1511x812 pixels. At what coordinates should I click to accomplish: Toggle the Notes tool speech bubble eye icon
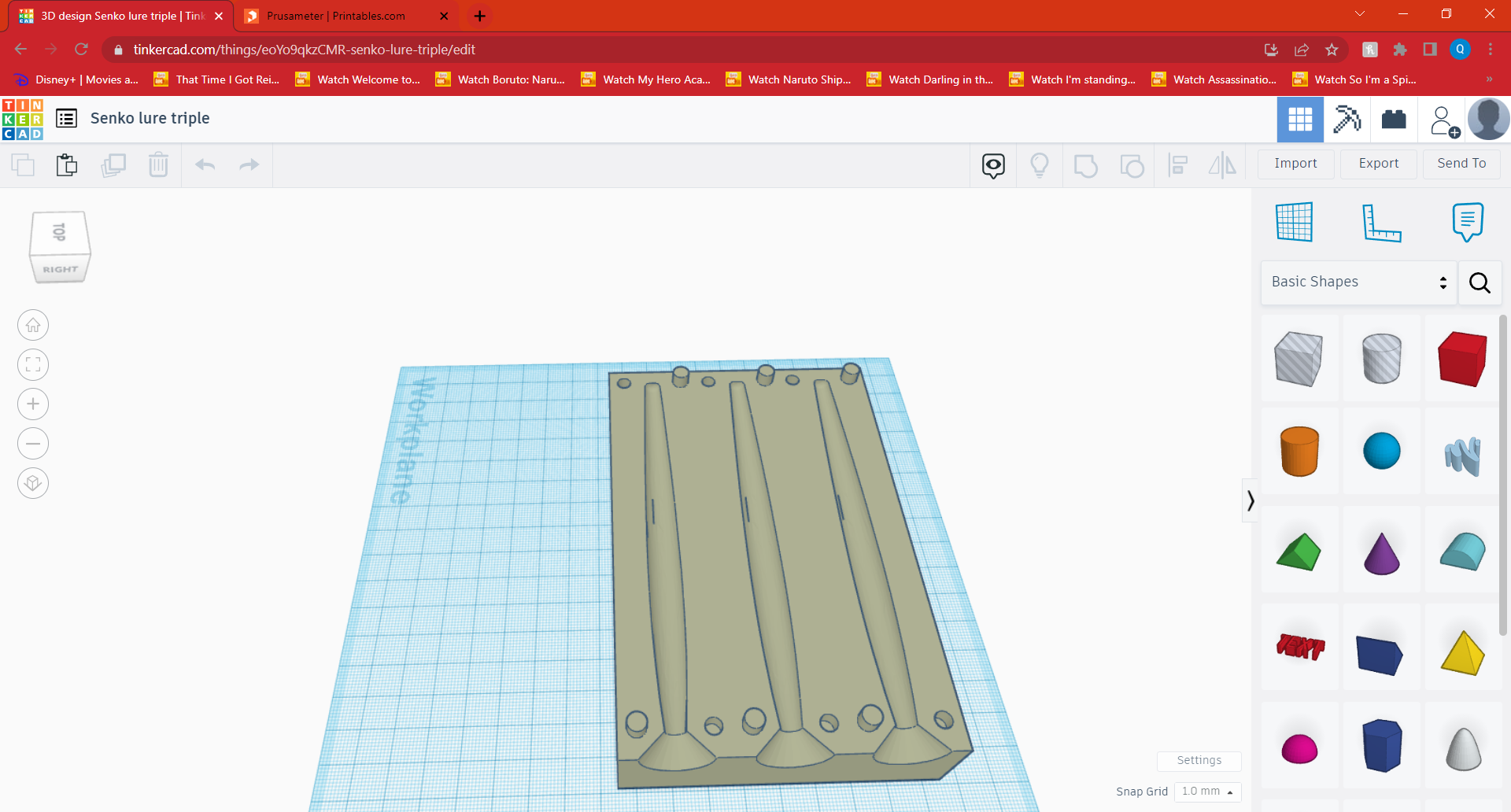point(993,166)
